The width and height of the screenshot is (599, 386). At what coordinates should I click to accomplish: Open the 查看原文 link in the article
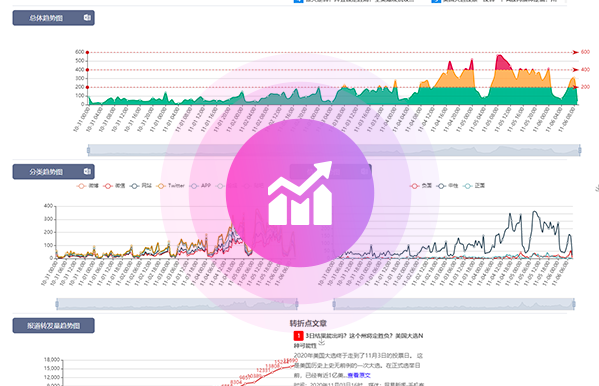coord(359,375)
